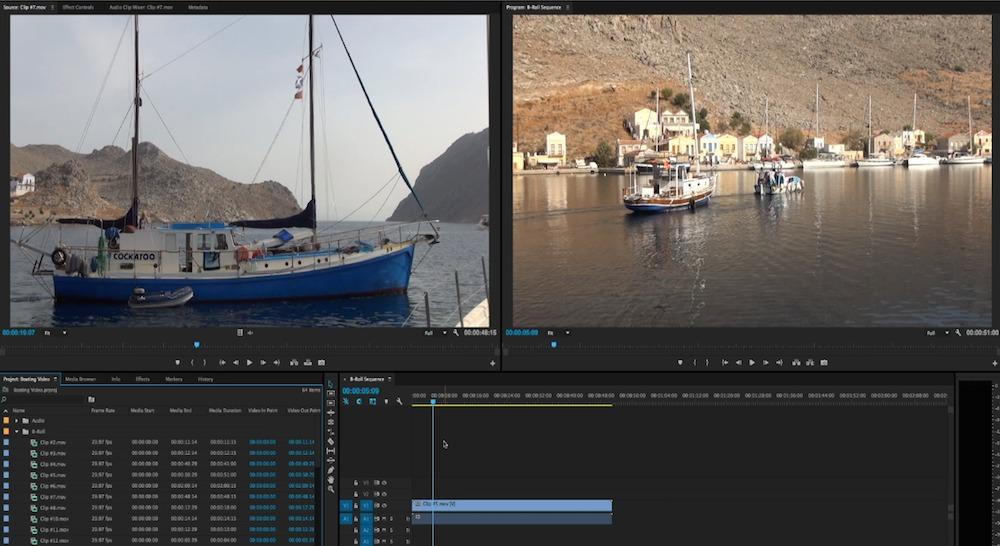Switch to the Media Browser tab

(80, 379)
